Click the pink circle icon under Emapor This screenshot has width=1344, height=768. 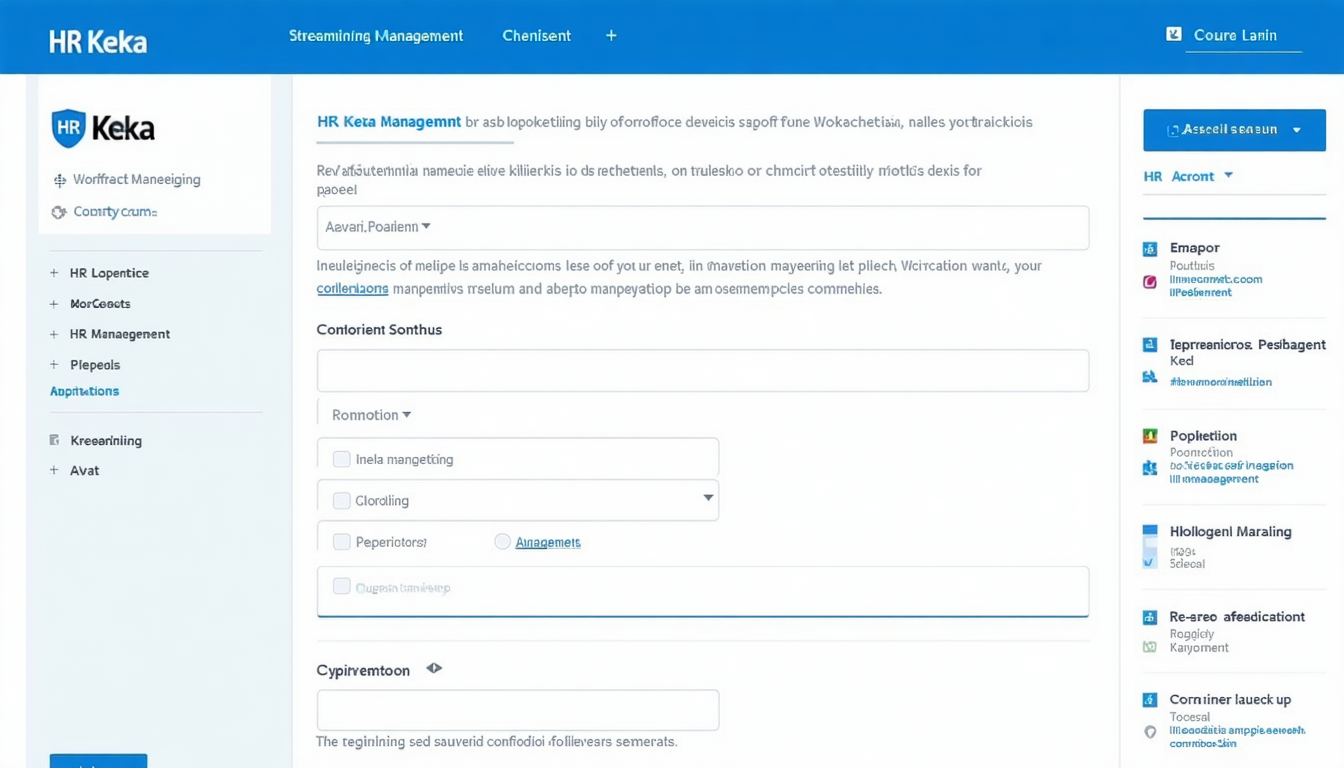point(1150,282)
